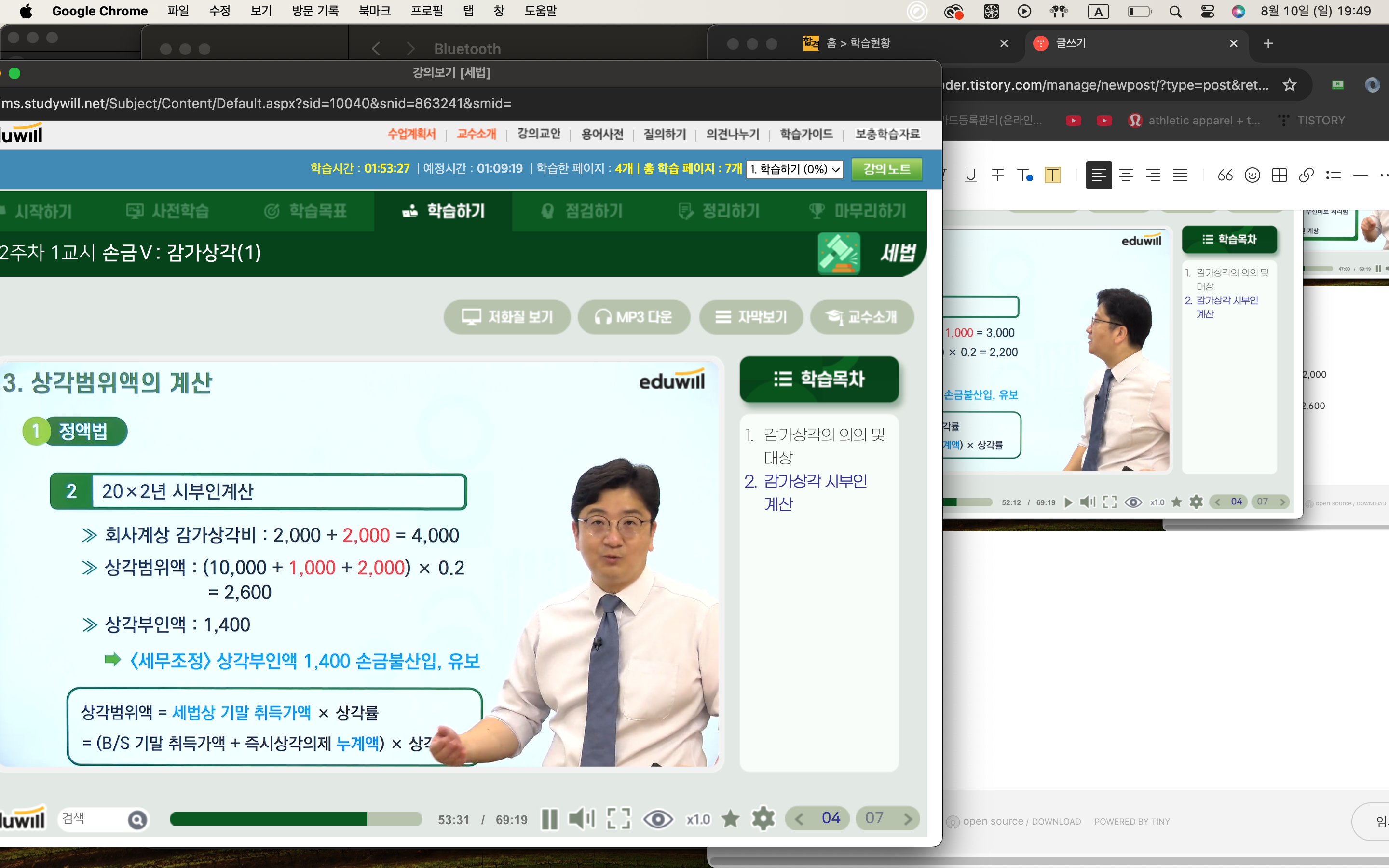Open athletic apparel bookmark

(x=1194, y=120)
